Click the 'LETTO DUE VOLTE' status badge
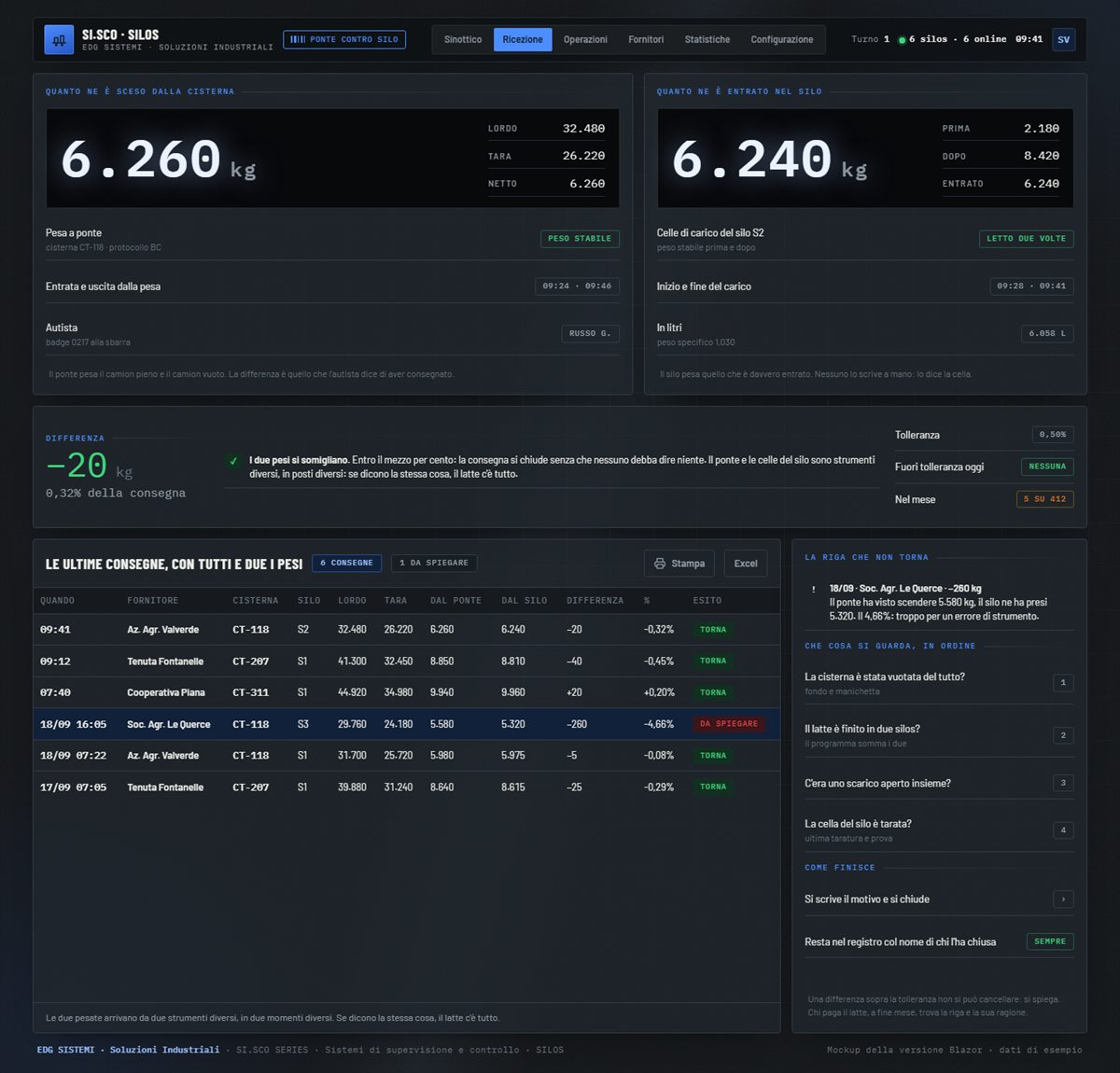The image size is (1120, 1073). pos(1027,239)
